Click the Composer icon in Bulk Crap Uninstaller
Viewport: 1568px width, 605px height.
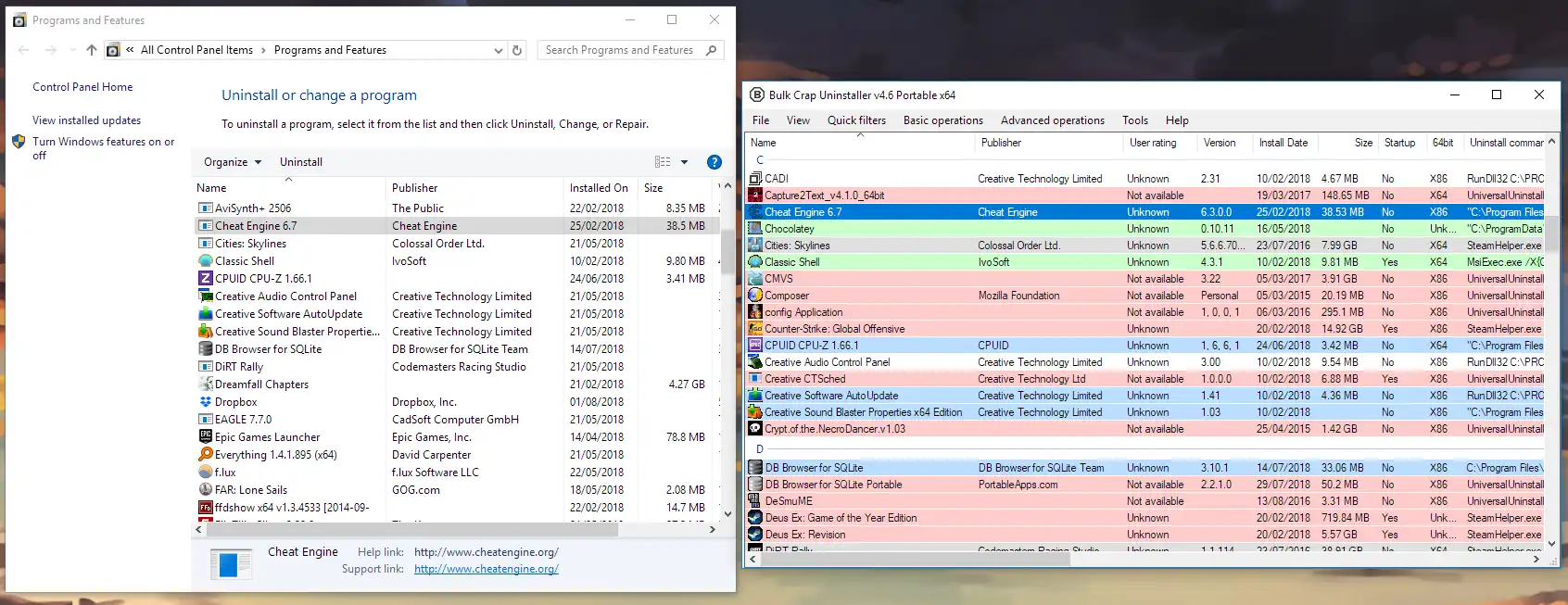pyautogui.click(x=755, y=296)
